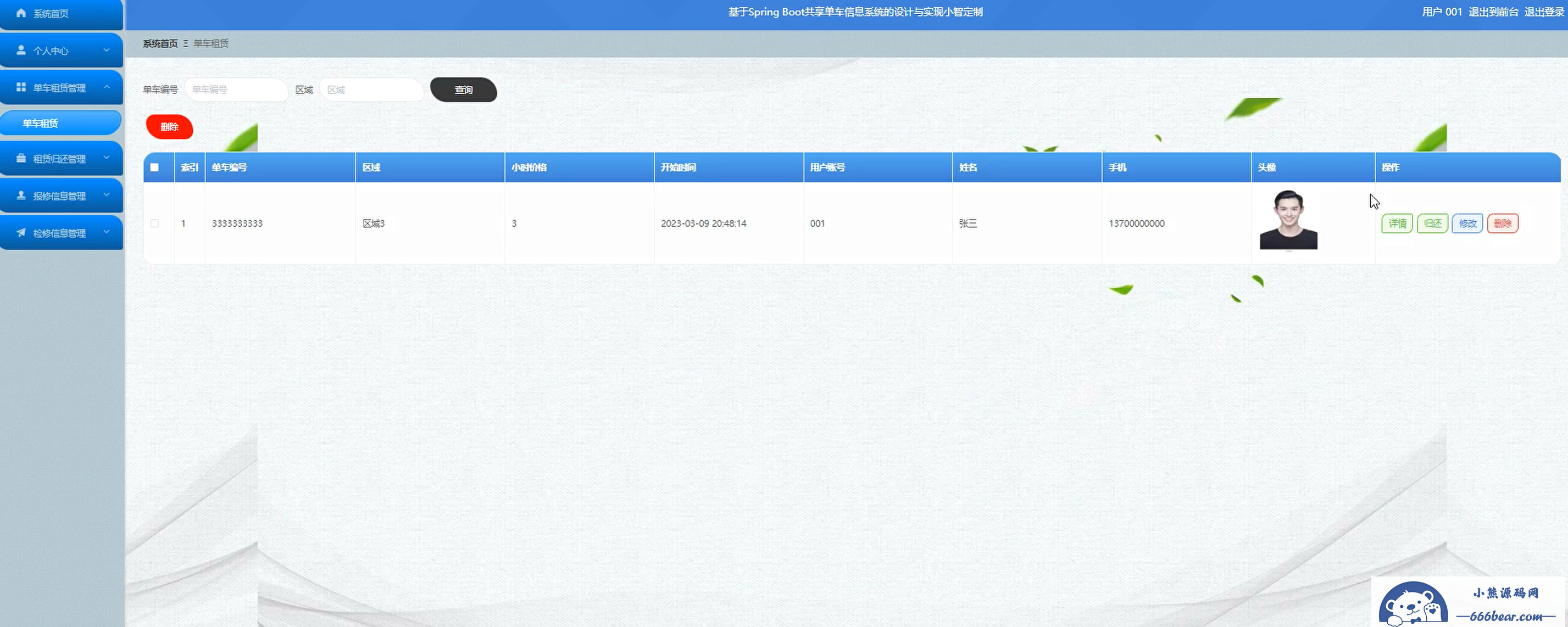Open the 个人中心 menu label
Screen dimensions: 1568x627
[51, 51]
